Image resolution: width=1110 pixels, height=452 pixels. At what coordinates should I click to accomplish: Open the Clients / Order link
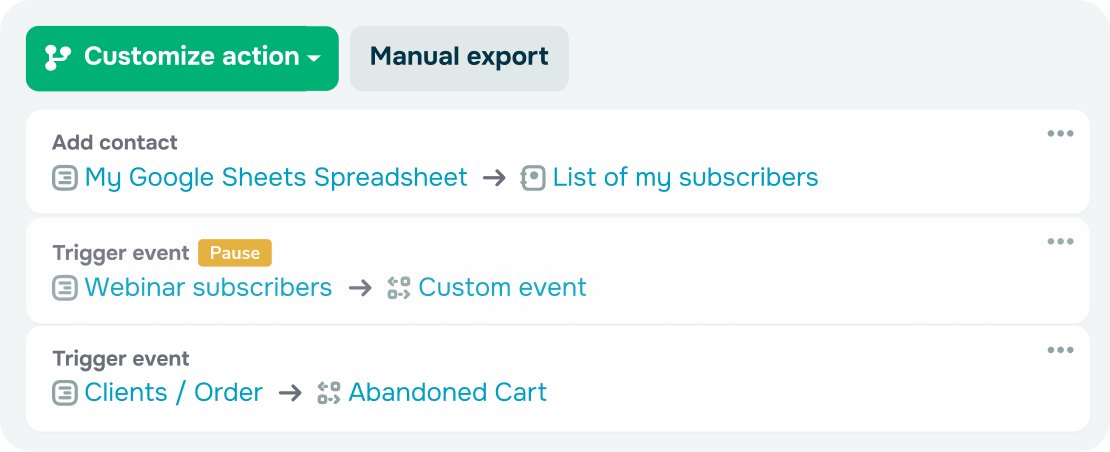[174, 393]
